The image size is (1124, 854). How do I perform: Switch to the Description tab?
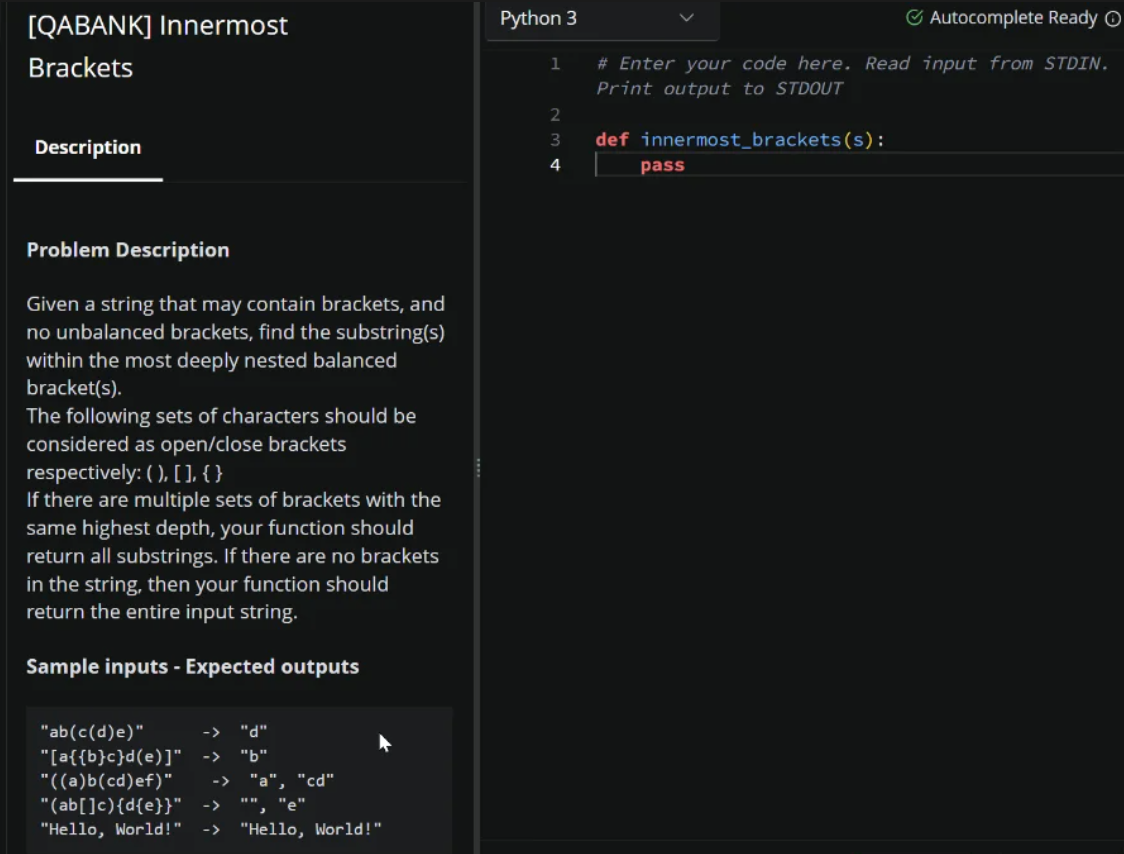[87, 147]
